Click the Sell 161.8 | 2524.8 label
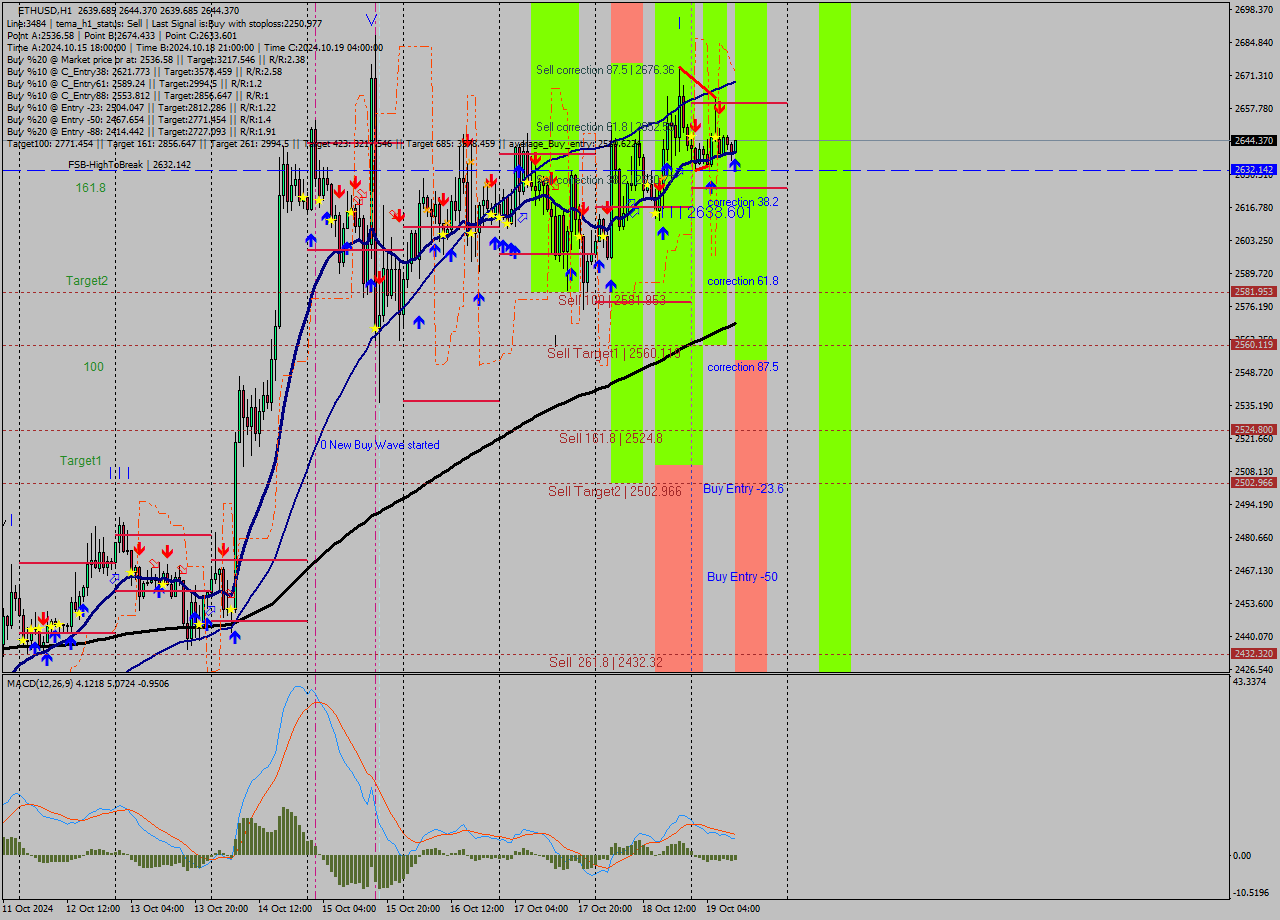The image size is (1280, 920). pos(611,438)
